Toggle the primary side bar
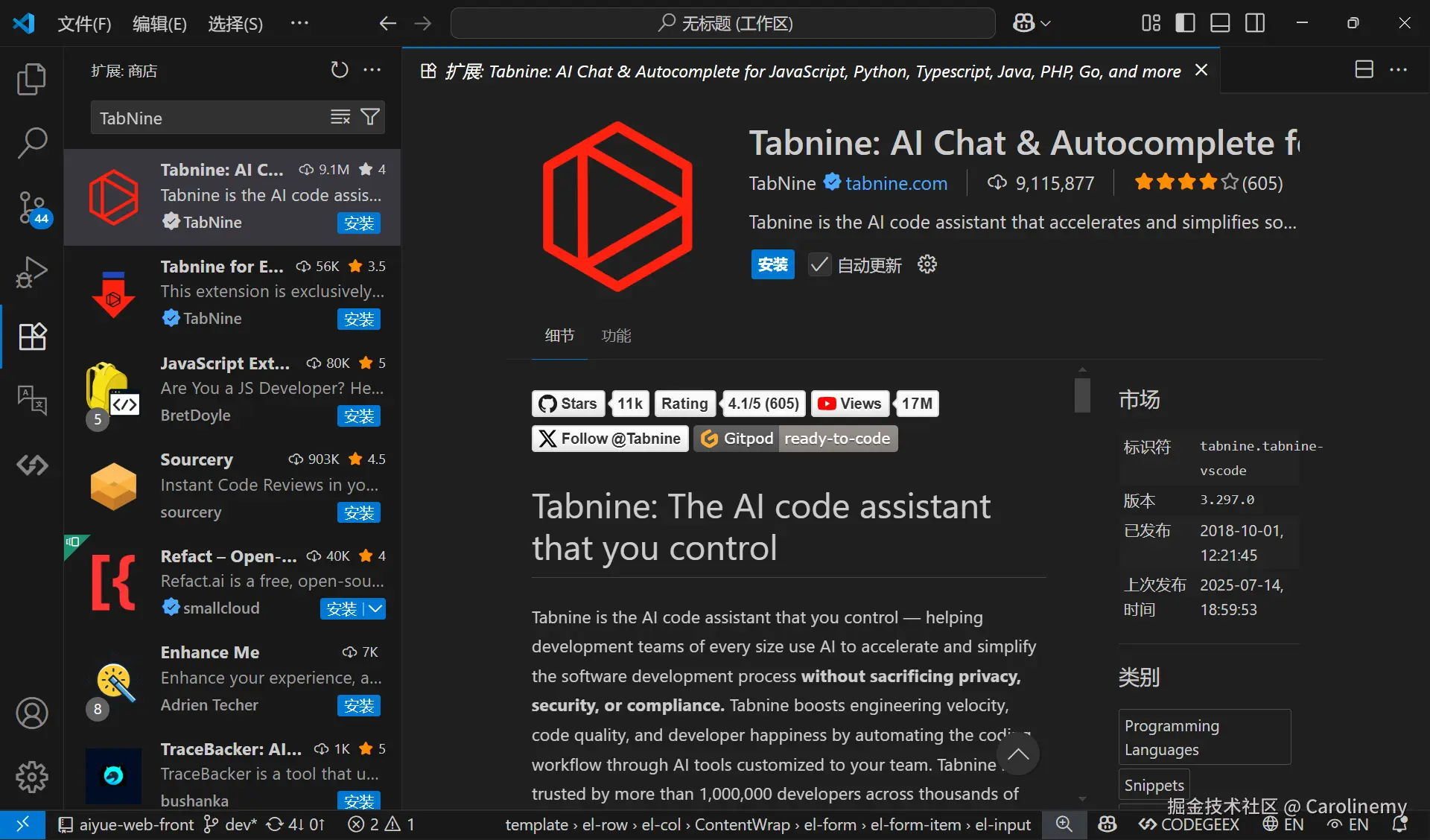 point(1185,23)
